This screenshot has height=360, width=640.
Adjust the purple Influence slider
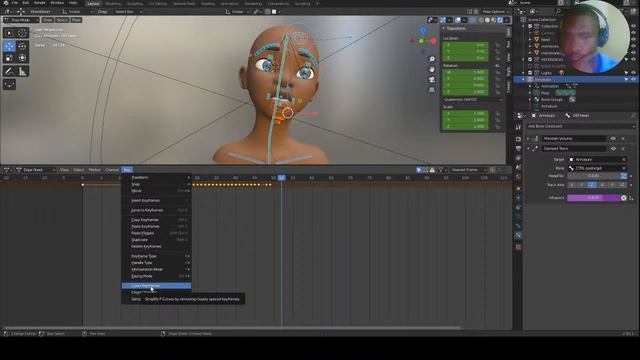pyautogui.click(x=593, y=198)
